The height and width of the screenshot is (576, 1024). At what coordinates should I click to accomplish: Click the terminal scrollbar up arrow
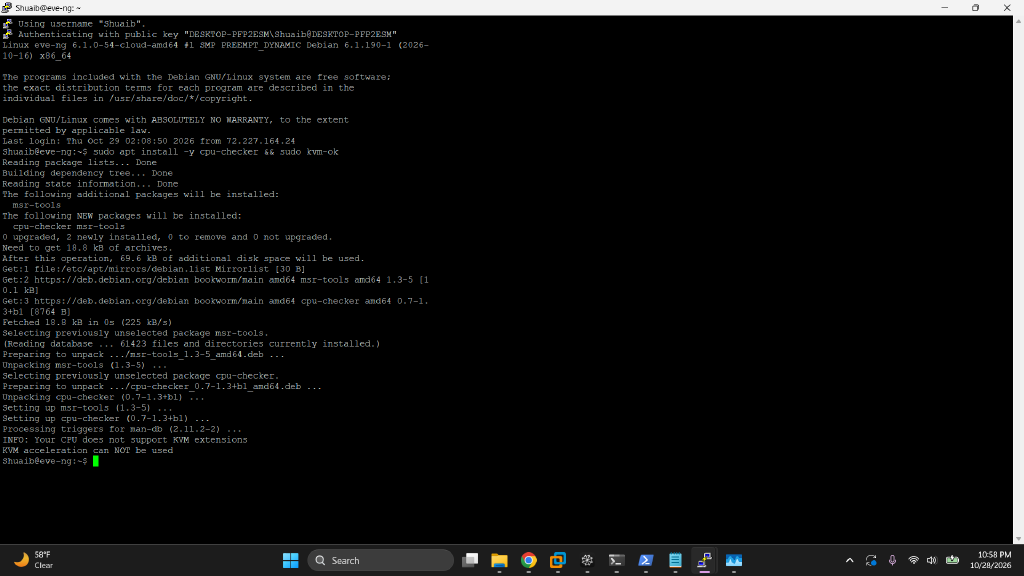click(1019, 21)
